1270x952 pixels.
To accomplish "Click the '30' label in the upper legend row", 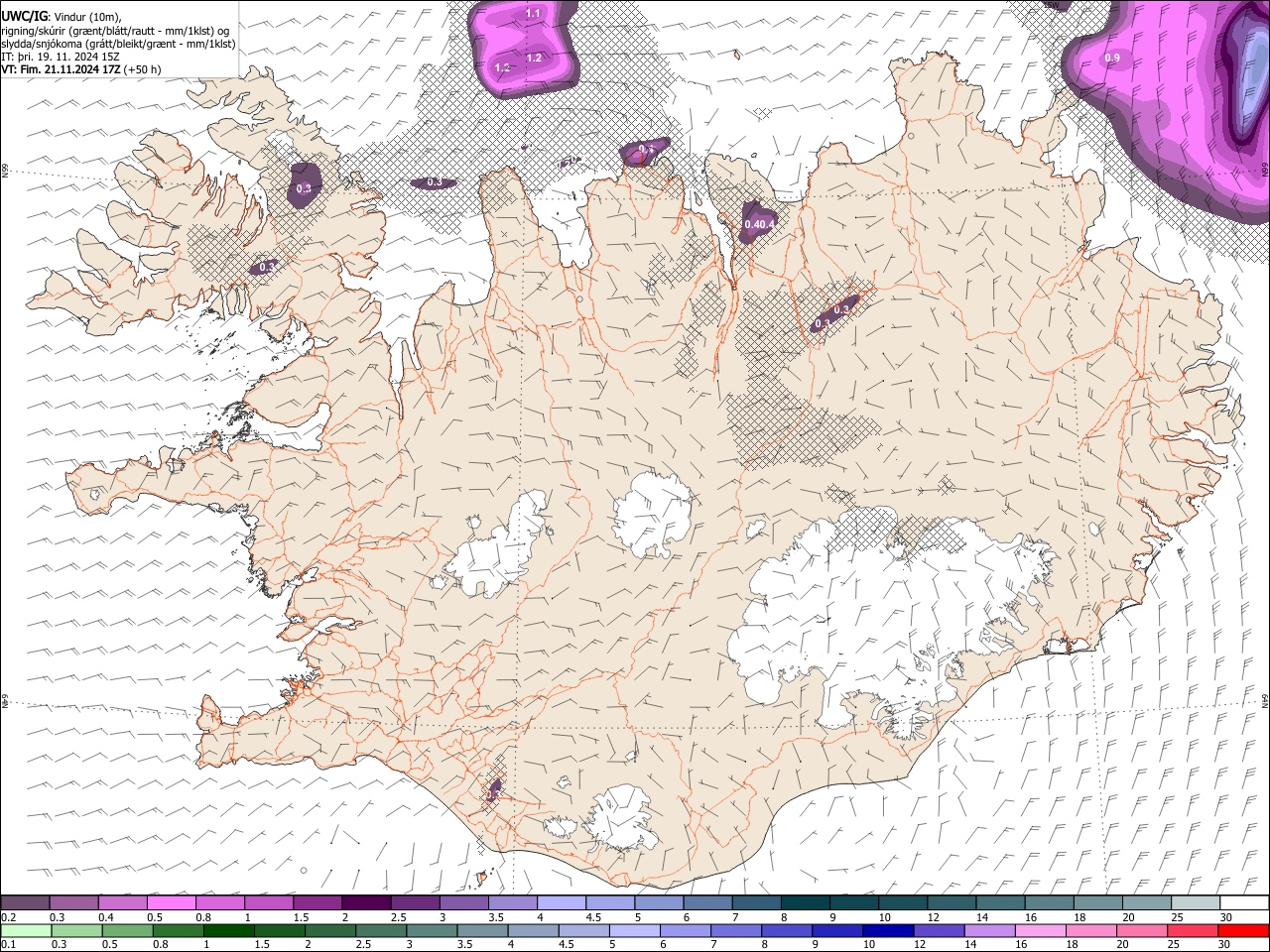I will tap(1225, 917).
